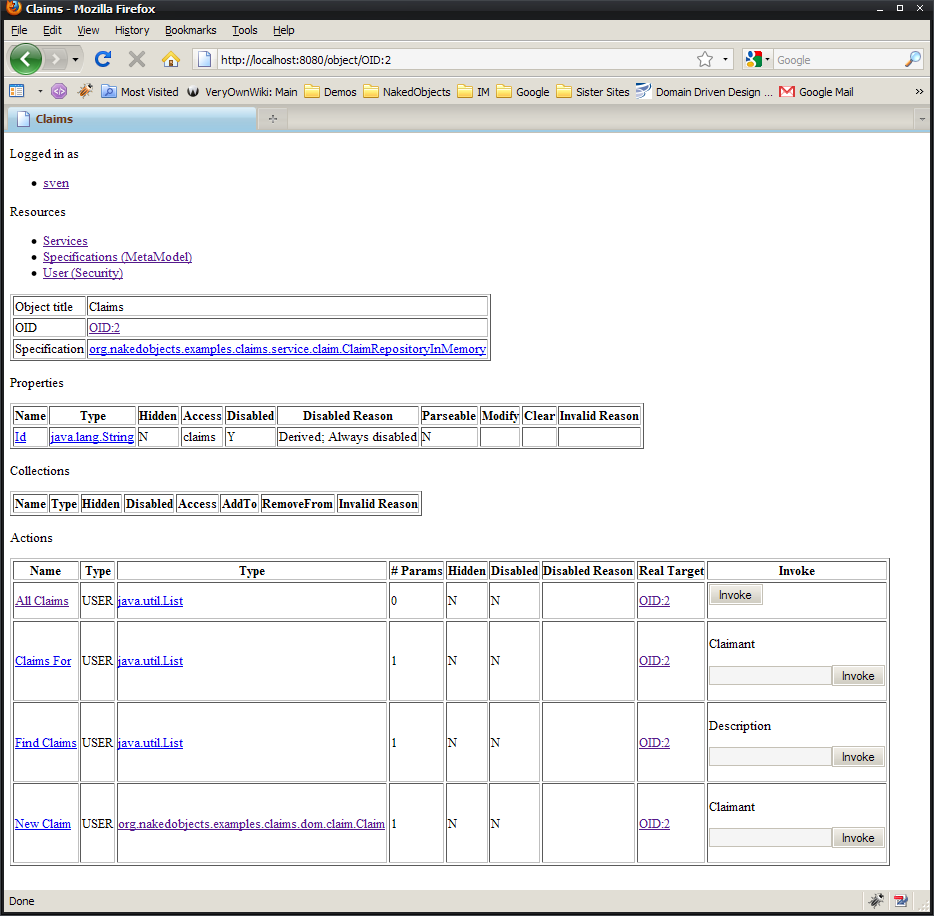Open the User (Security) link
This screenshot has width=934, height=916.
coord(83,273)
